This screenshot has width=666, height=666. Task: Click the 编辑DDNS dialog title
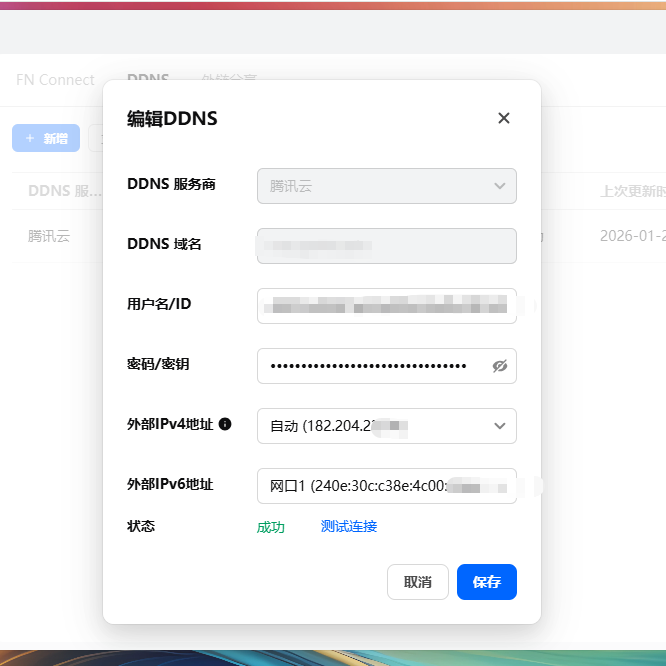coord(172,119)
